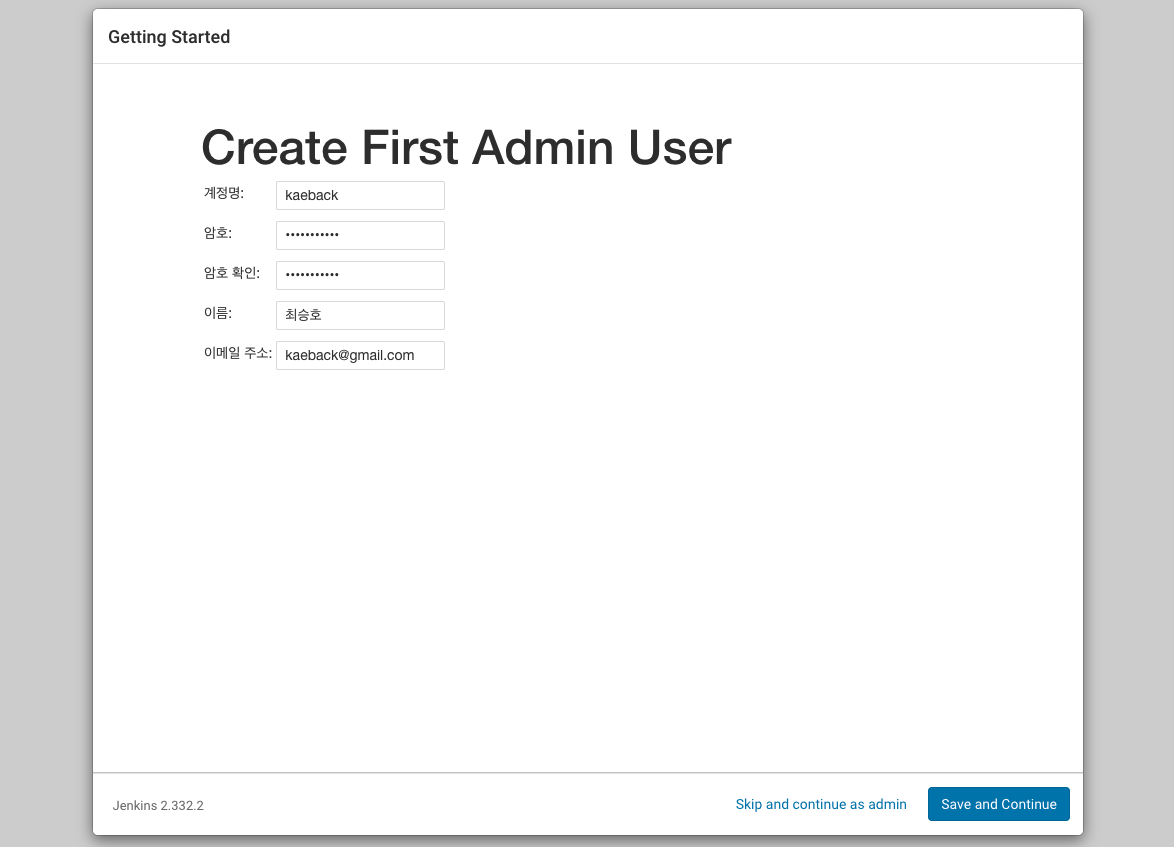
Task: Focus the 암호 password field
Action: [360, 235]
